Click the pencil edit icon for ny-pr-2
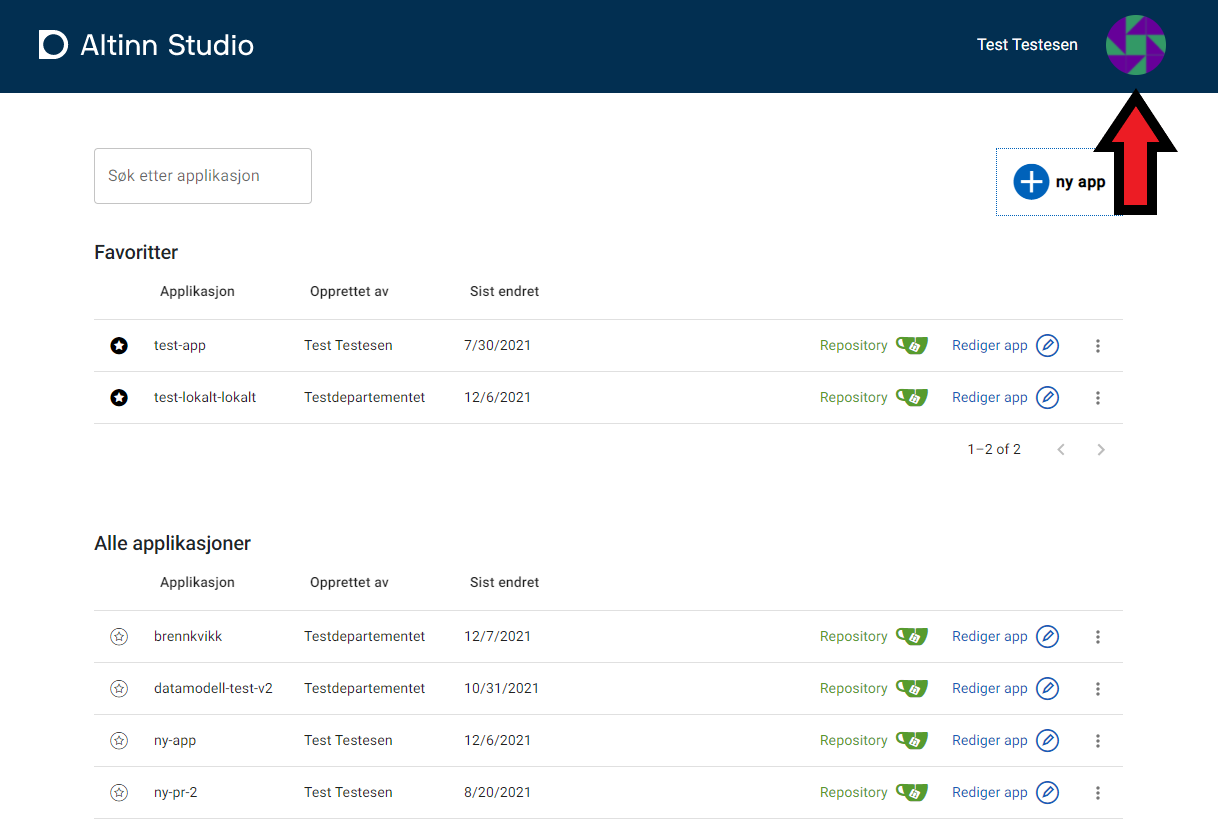 [1047, 792]
